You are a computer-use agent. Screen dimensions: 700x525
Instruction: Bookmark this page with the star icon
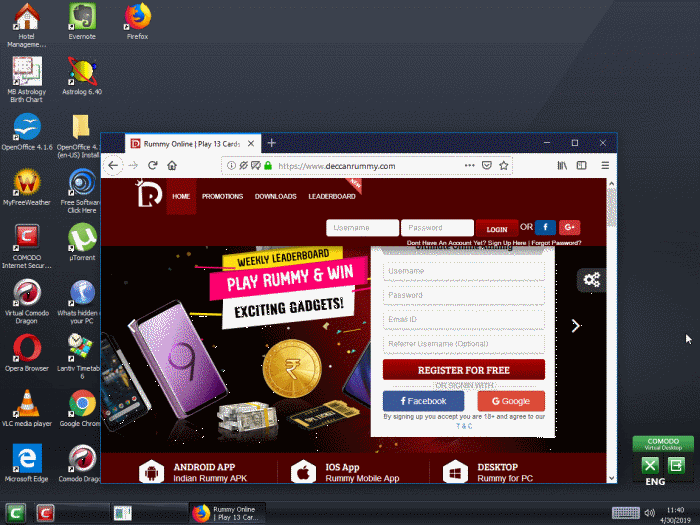(x=504, y=166)
